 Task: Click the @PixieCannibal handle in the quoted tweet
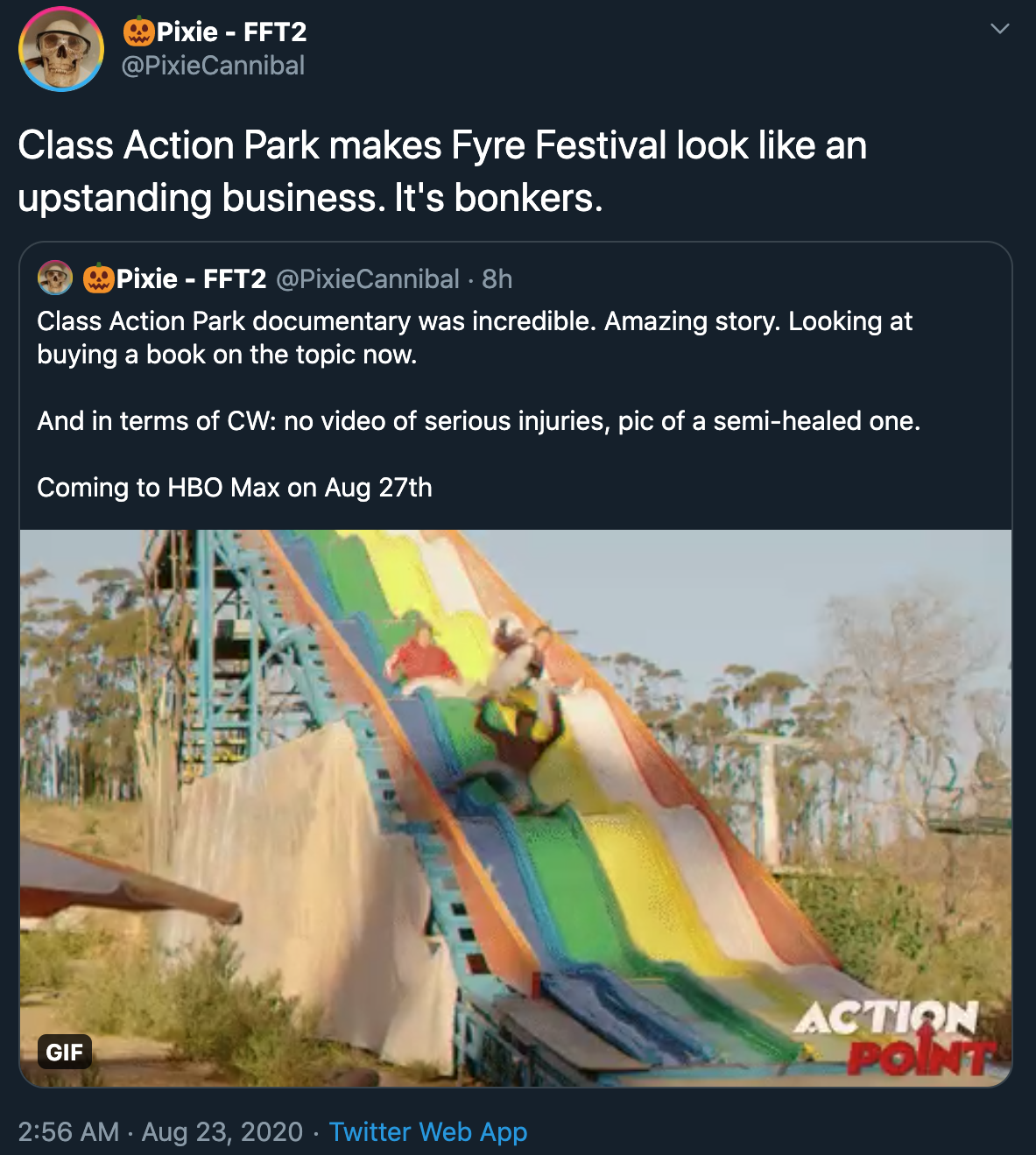pos(368,278)
